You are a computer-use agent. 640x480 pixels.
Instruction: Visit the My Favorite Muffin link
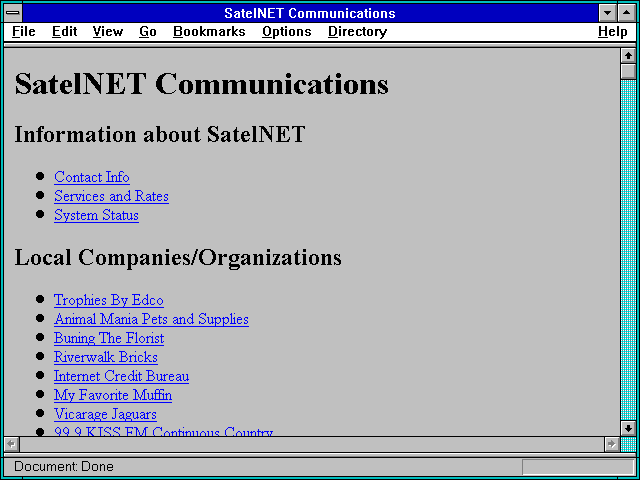click(x=113, y=396)
